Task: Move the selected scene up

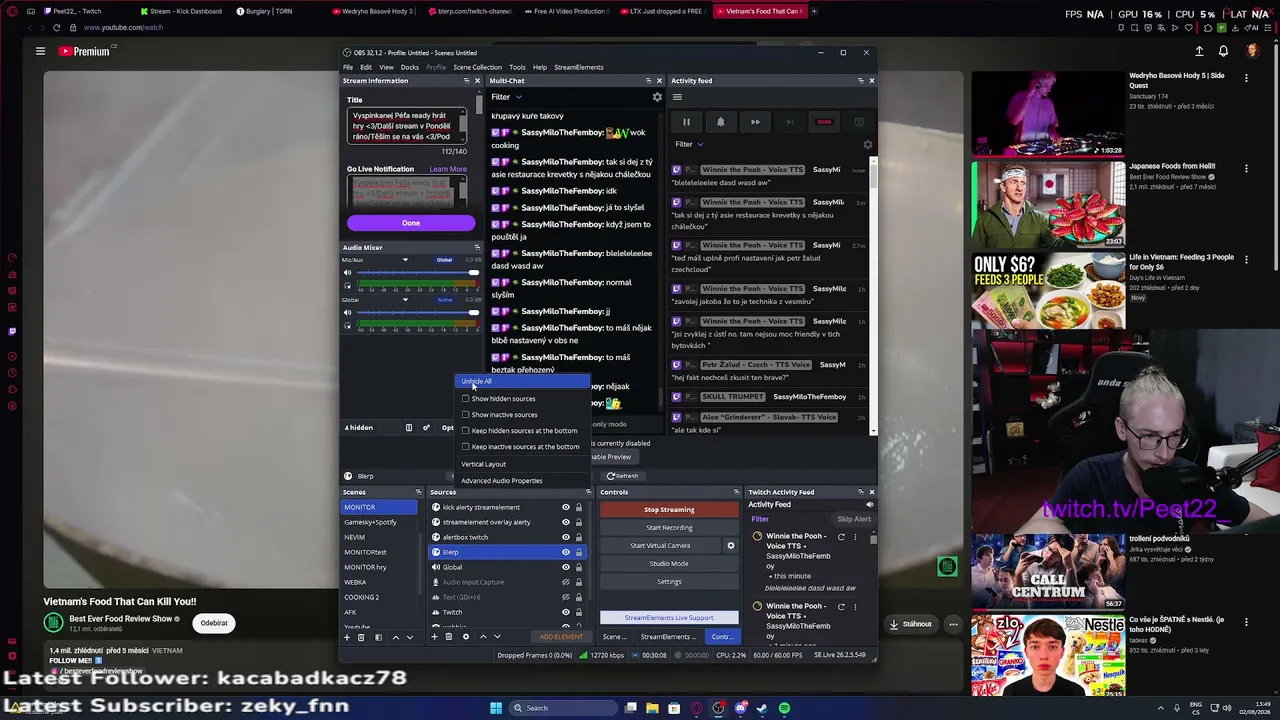Action: click(395, 637)
